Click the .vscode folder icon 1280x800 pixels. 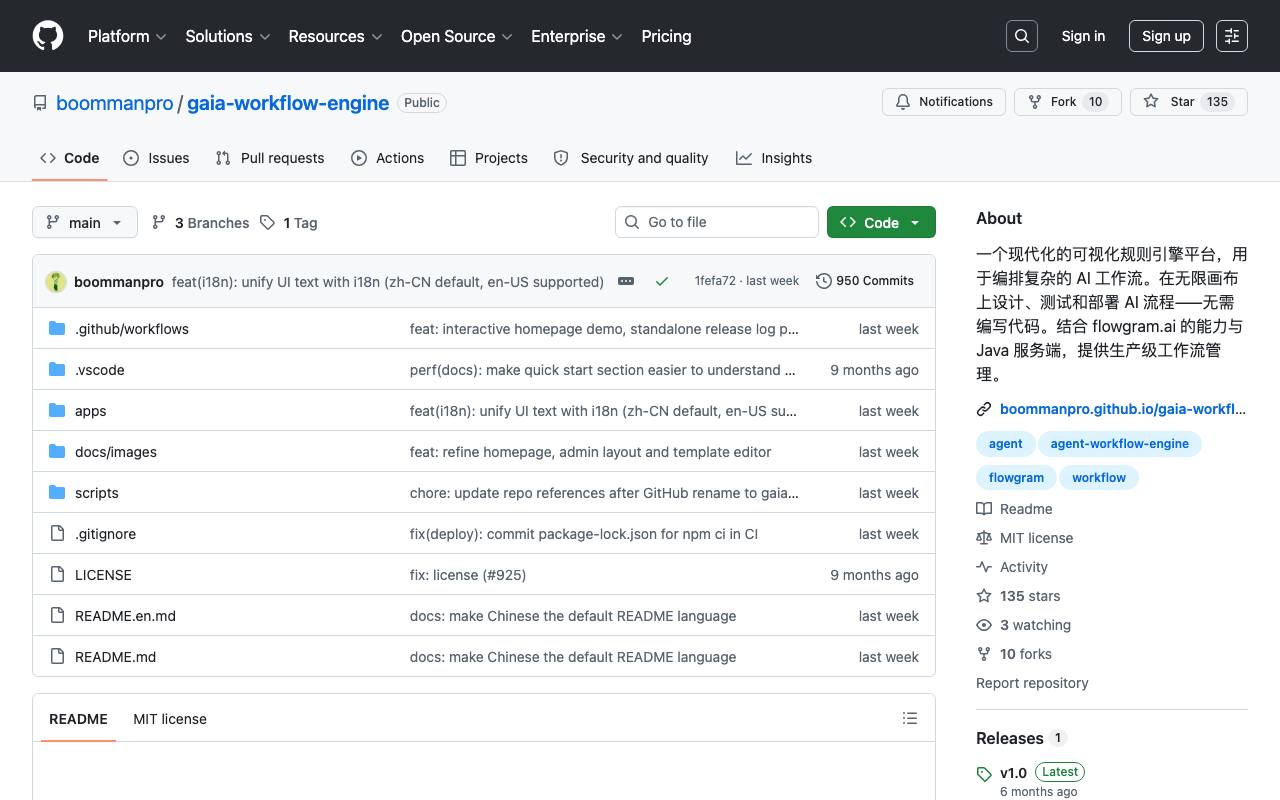click(57, 370)
